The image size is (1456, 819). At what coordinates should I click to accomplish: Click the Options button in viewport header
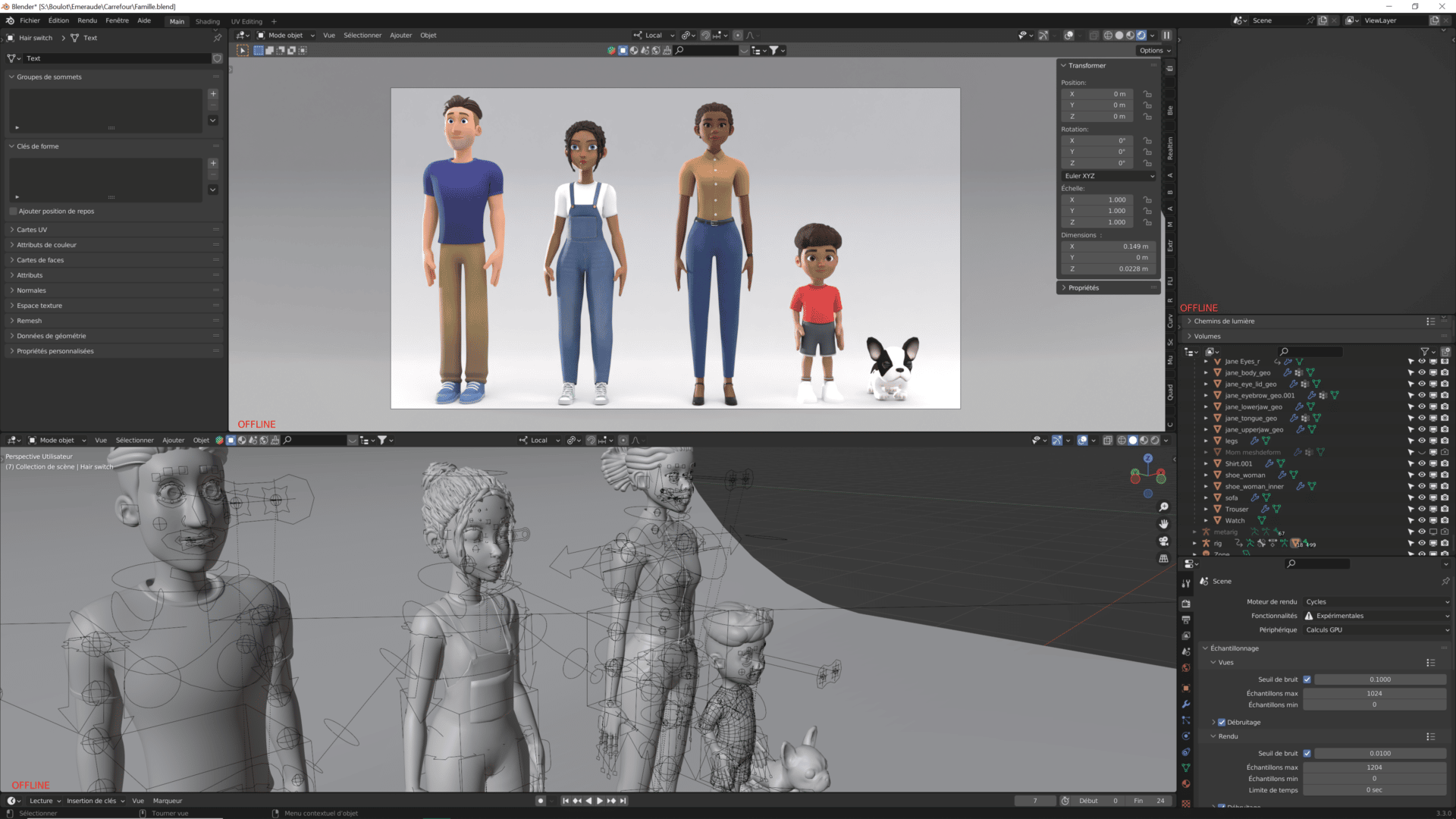pos(1153,50)
